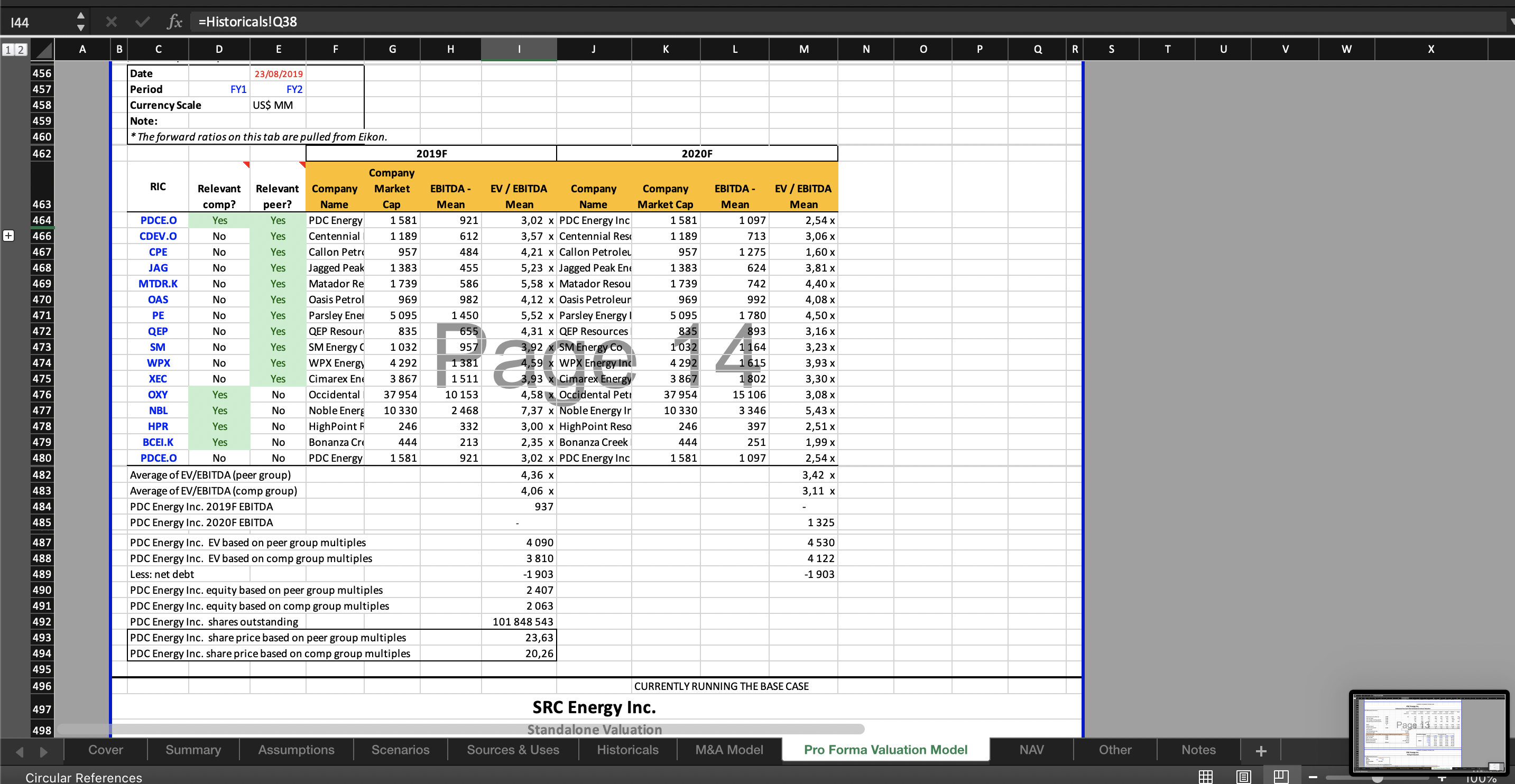This screenshot has height=784, width=1515.
Task: Click the horizontal scrollbar
Action: click(460, 729)
